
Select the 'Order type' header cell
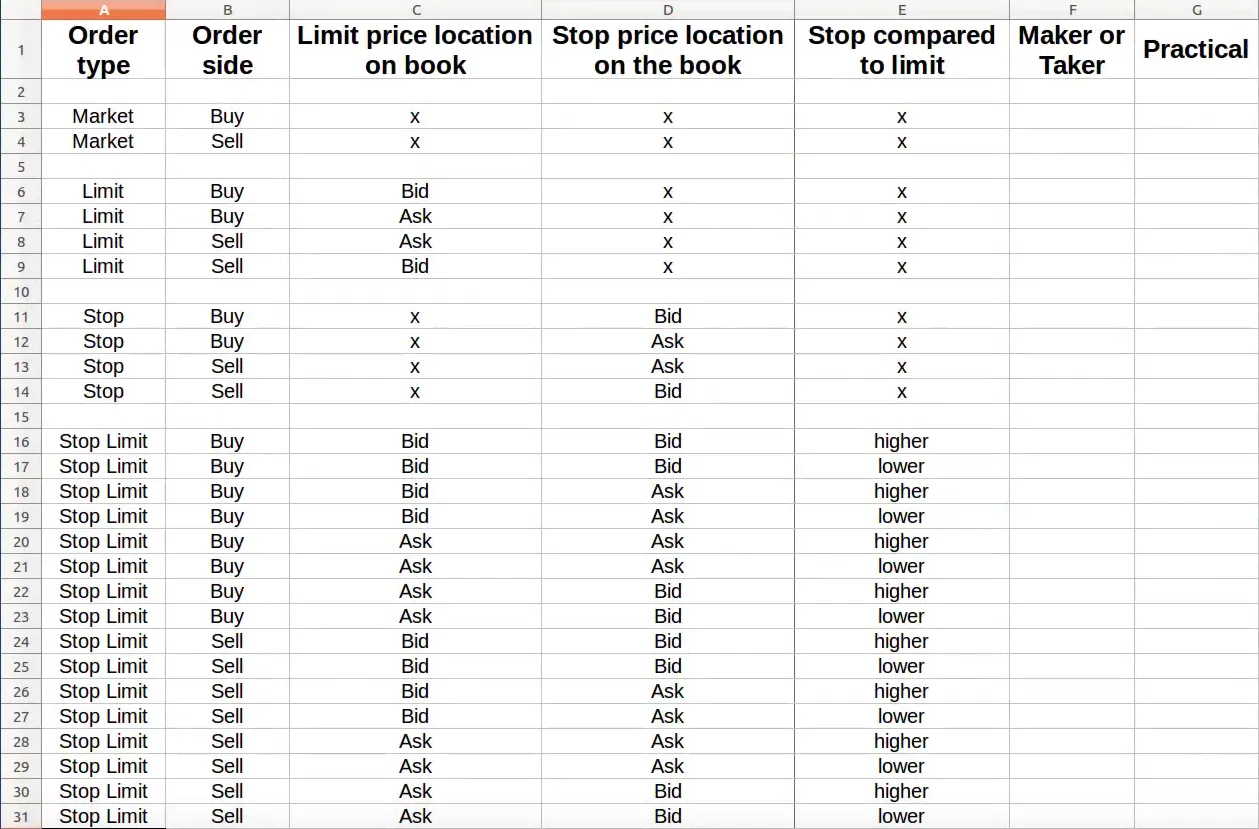click(x=103, y=50)
